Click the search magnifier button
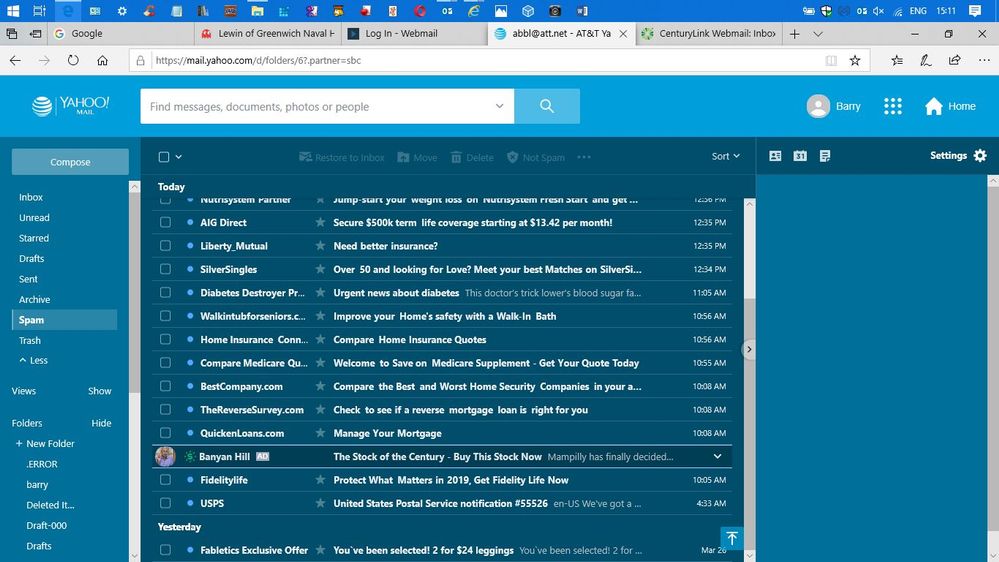 point(547,106)
